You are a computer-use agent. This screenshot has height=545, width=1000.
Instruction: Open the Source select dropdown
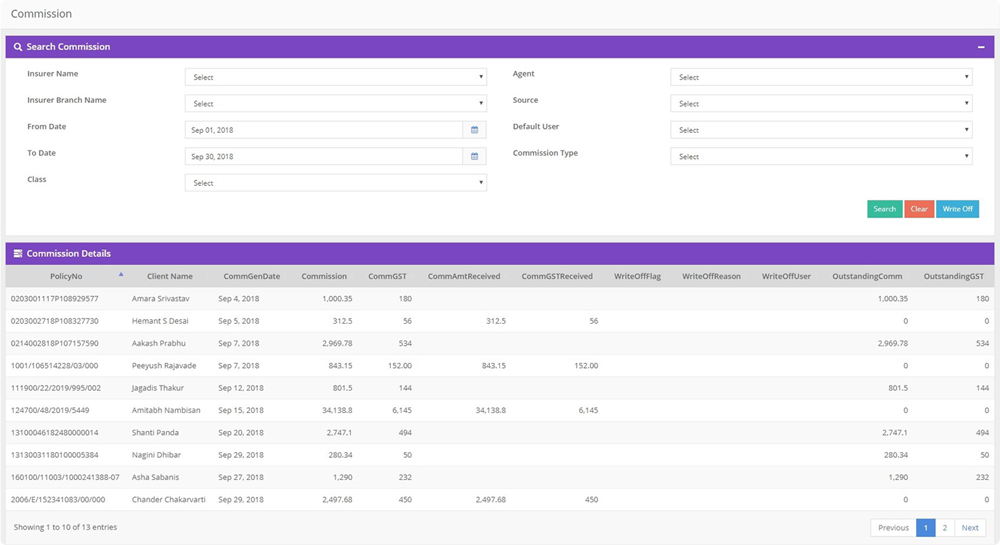(820, 104)
